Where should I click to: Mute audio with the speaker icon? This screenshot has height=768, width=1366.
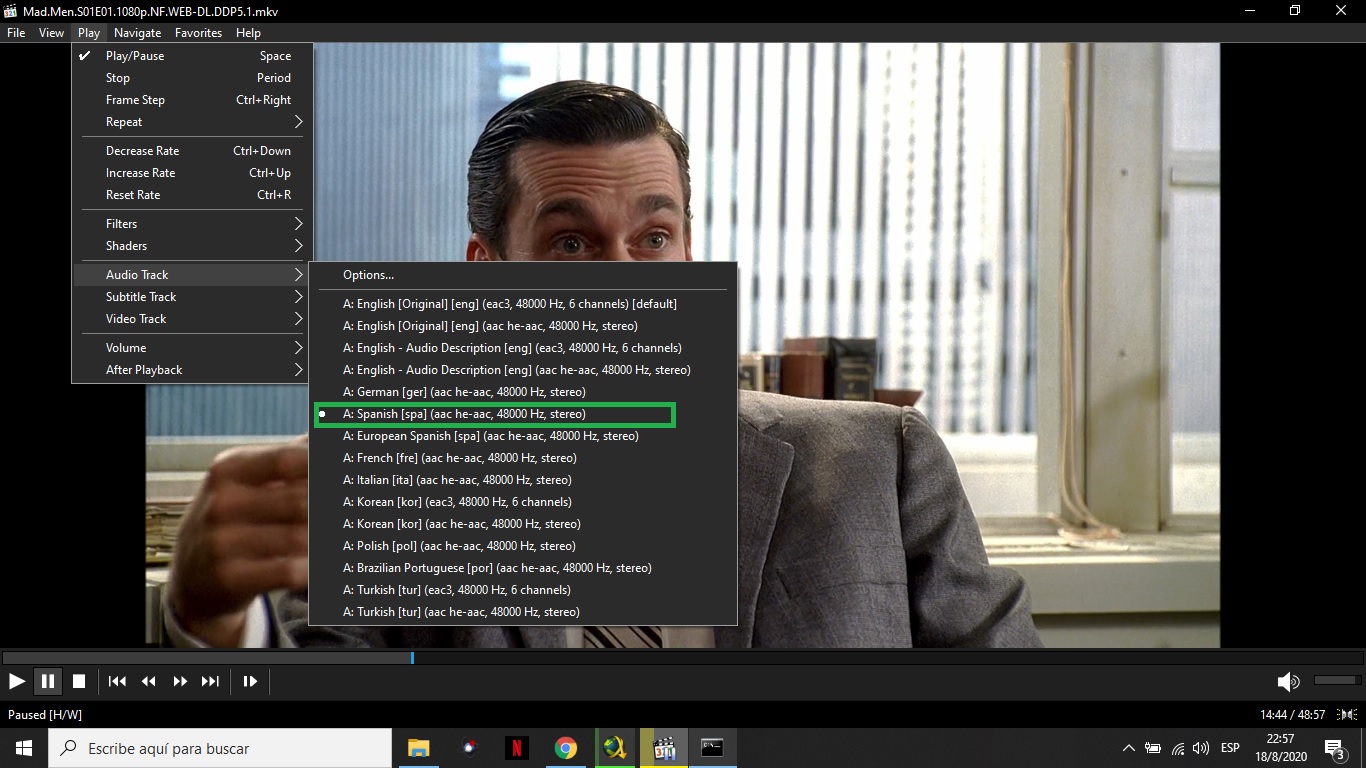(1288, 682)
